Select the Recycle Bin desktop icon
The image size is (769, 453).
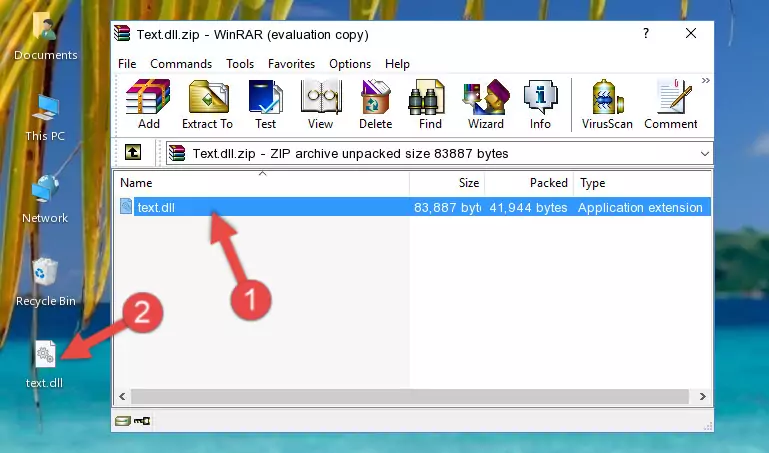46,283
